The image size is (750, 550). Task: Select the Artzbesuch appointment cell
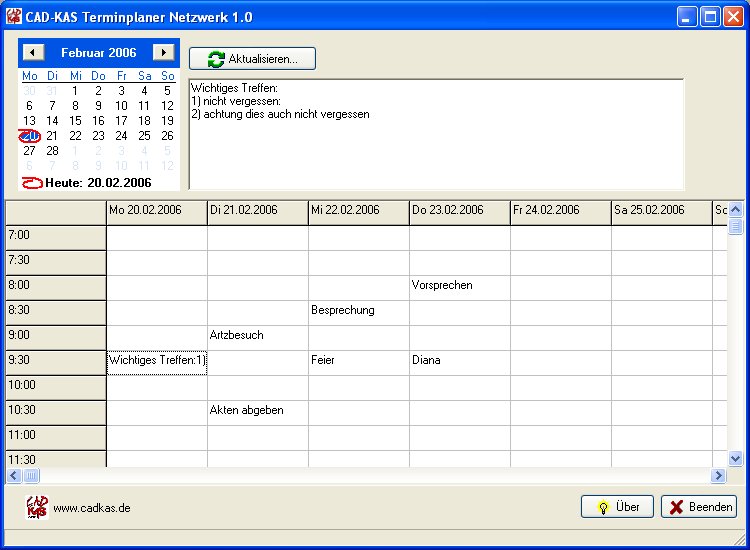coord(257,335)
